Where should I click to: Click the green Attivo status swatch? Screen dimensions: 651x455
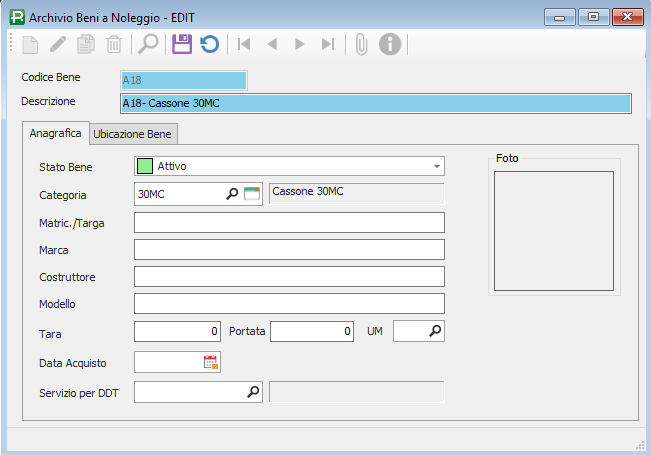click(x=145, y=166)
